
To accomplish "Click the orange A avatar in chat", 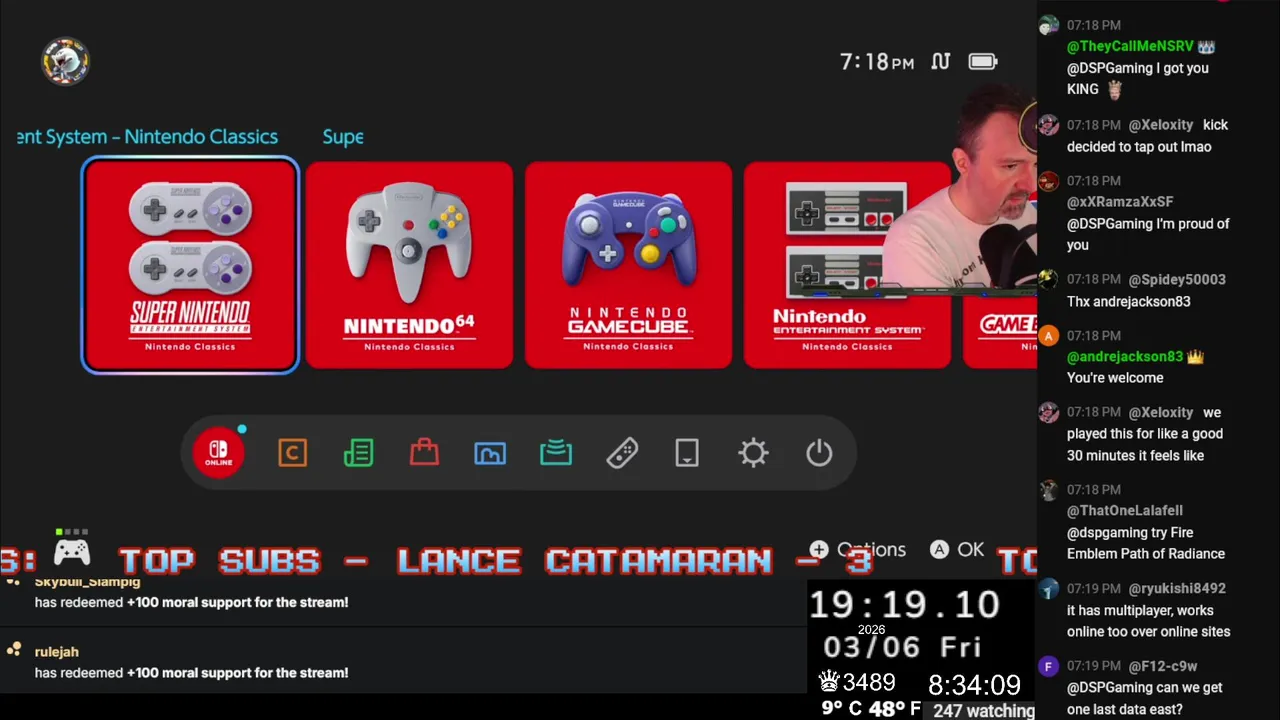I will tap(1048, 337).
